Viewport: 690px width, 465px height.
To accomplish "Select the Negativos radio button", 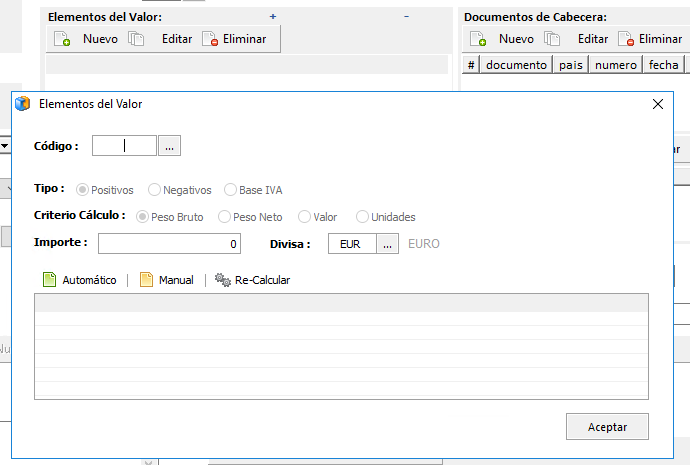I will point(155,190).
